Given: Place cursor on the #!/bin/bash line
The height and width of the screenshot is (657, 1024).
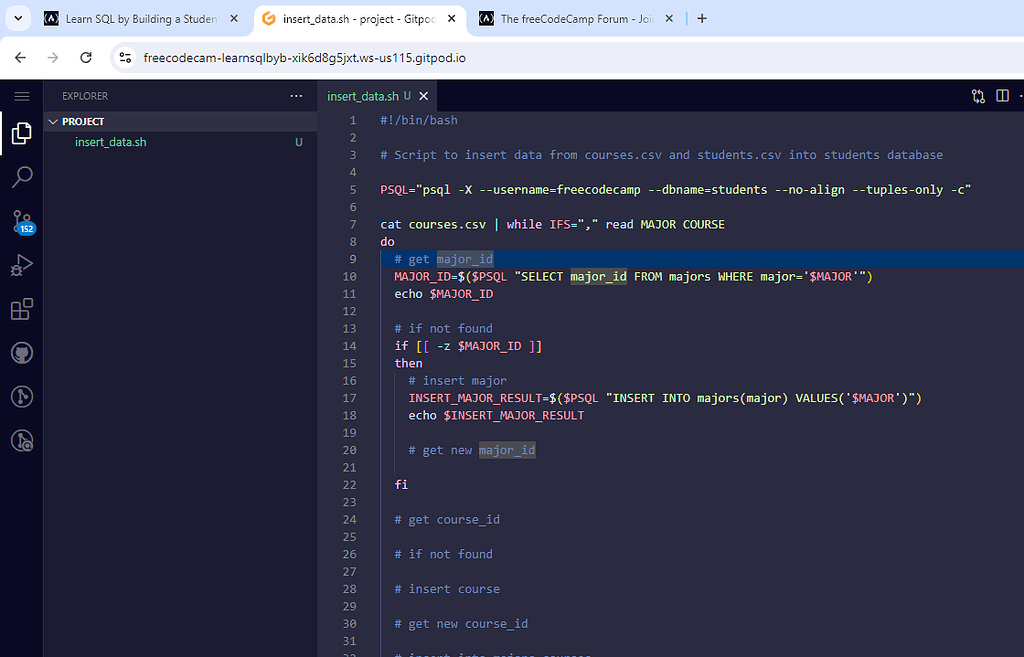Looking at the screenshot, I should tap(419, 120).
